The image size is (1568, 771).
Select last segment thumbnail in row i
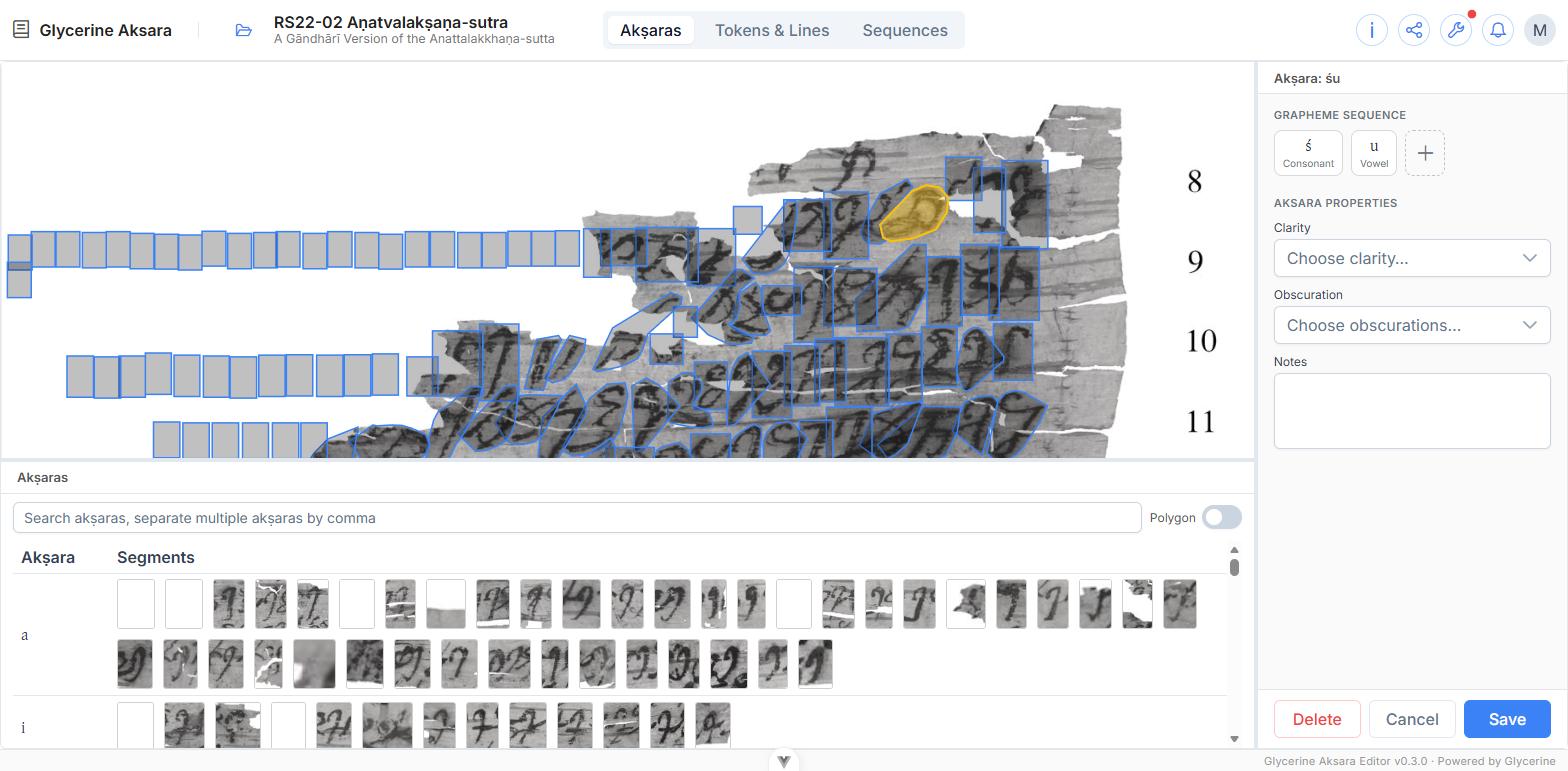pyautogui.click(x=712, y=725)
